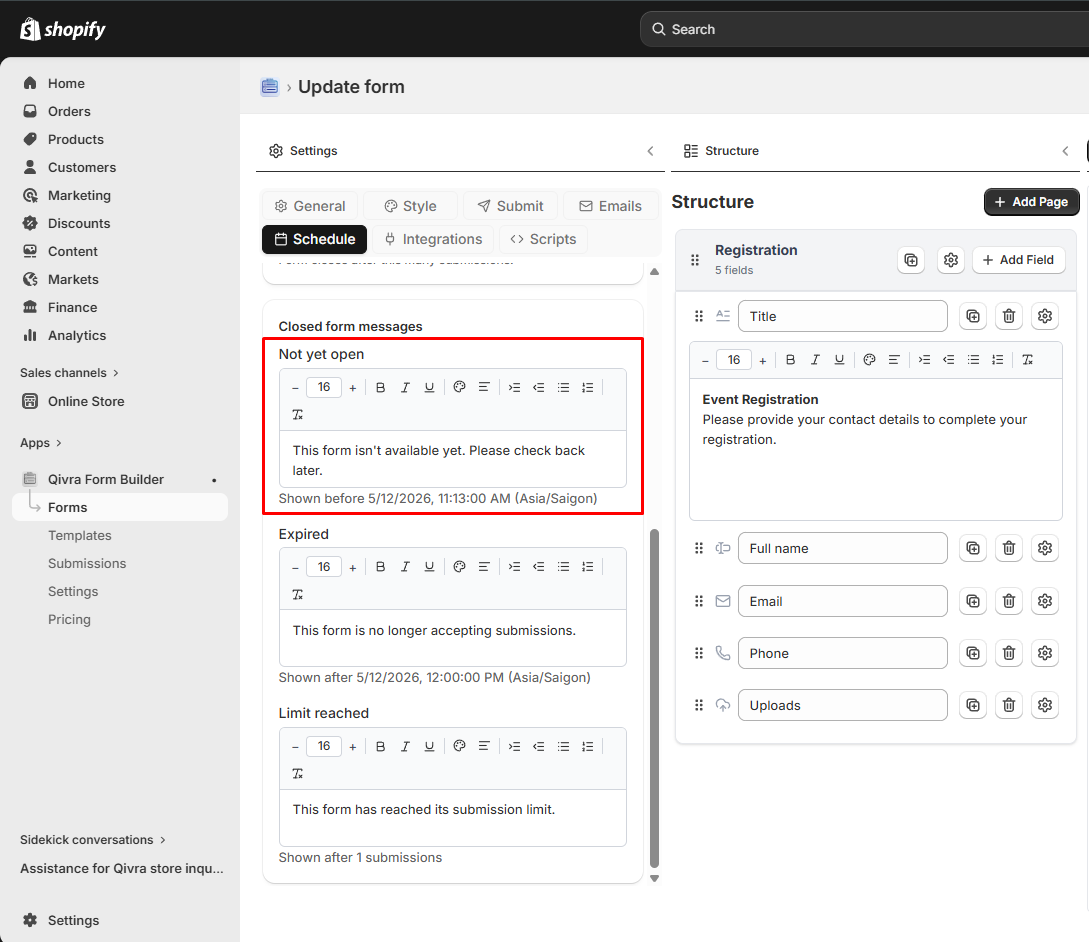Click the Add Field button
This screenshot has width=1089, height=942.
[1019, 260]
